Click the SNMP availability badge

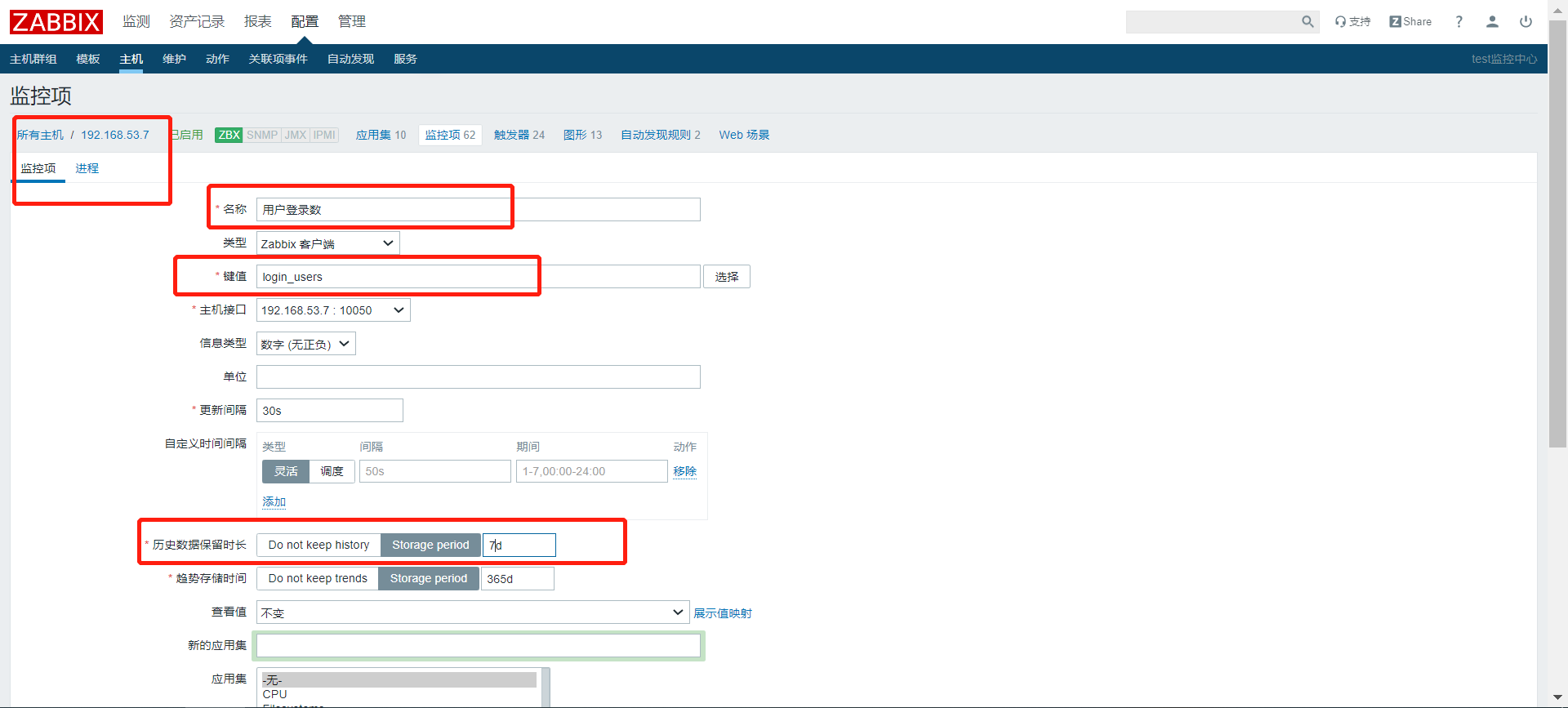(x=262, y=135)
